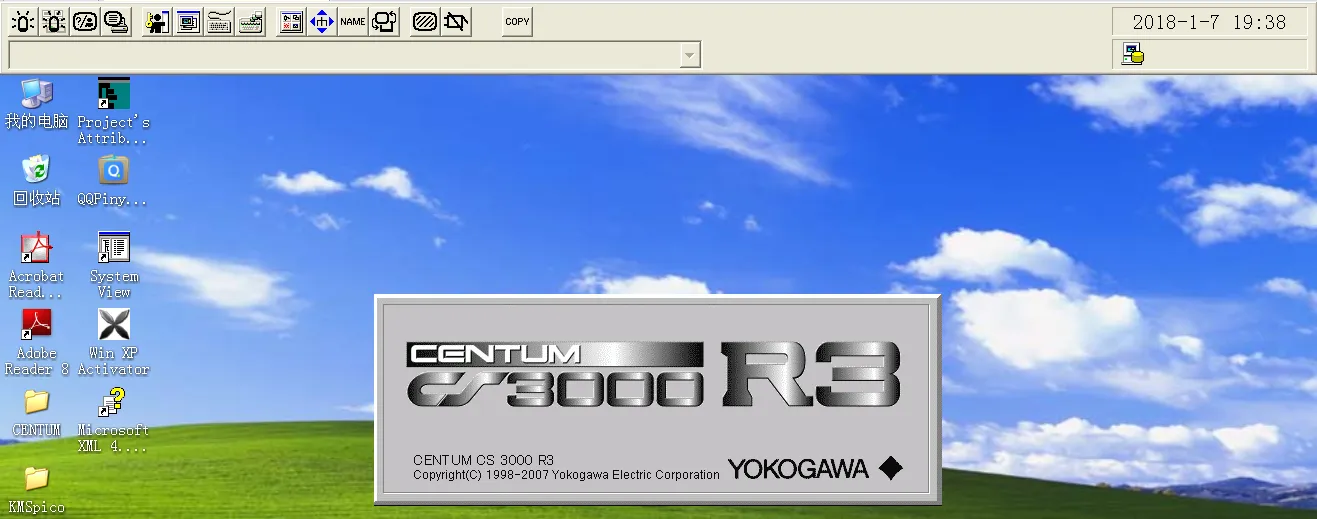Screen dimensions: 1317x519
Task: Open the Preset menu icon
Action: 251,21
